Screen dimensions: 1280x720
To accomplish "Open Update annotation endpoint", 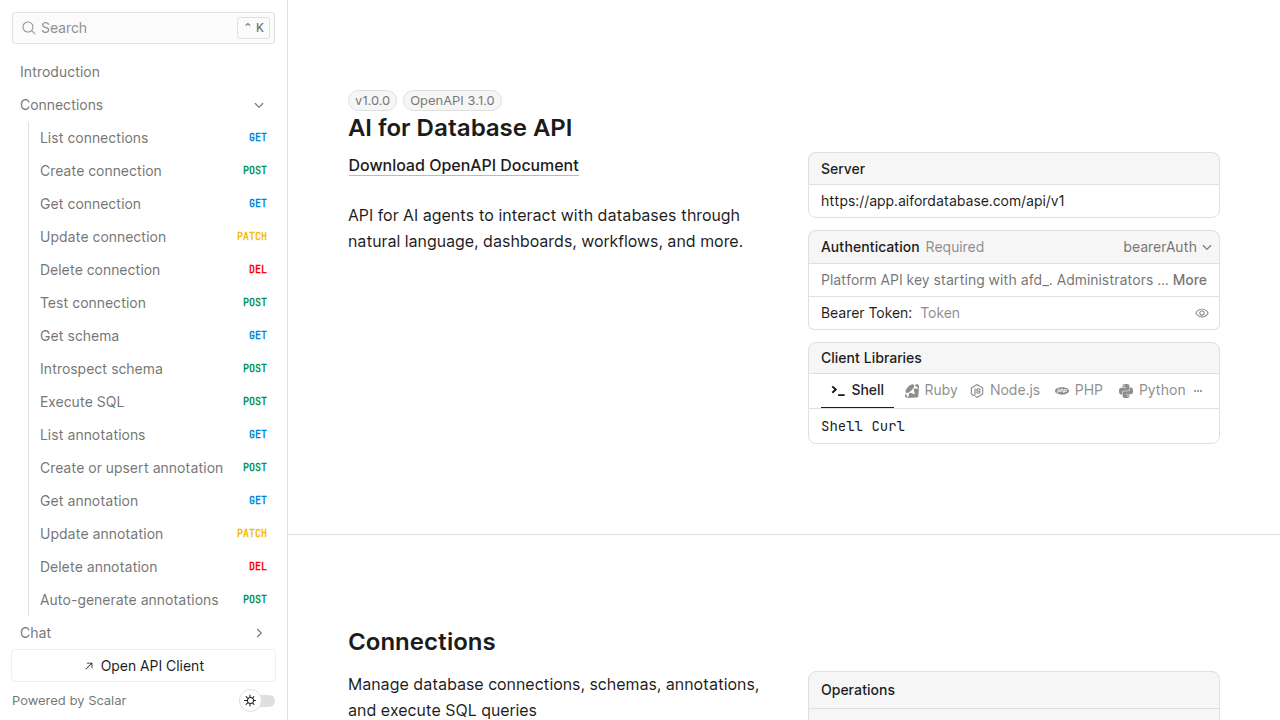I will (x=153, y=534).
